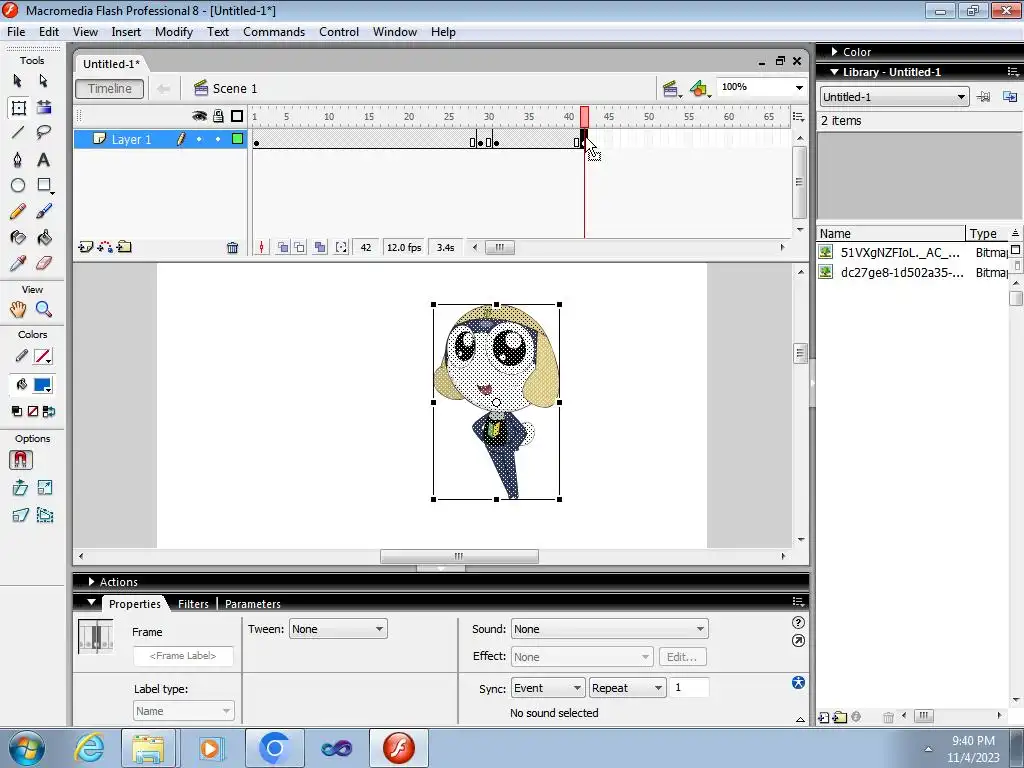The width and height of the screenshot is (1024, 768).
Task: Click Edit Symbols icon
Action: (699, 89)
